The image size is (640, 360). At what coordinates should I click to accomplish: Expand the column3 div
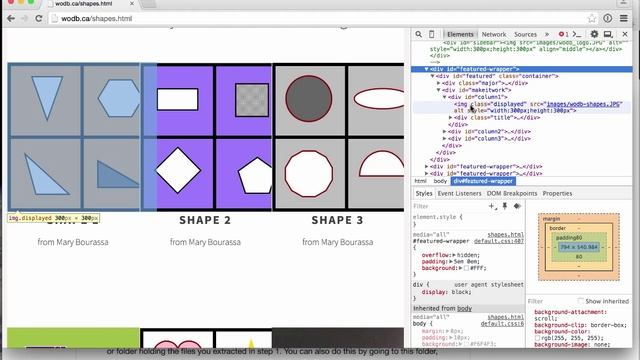(x=445, y=139)
